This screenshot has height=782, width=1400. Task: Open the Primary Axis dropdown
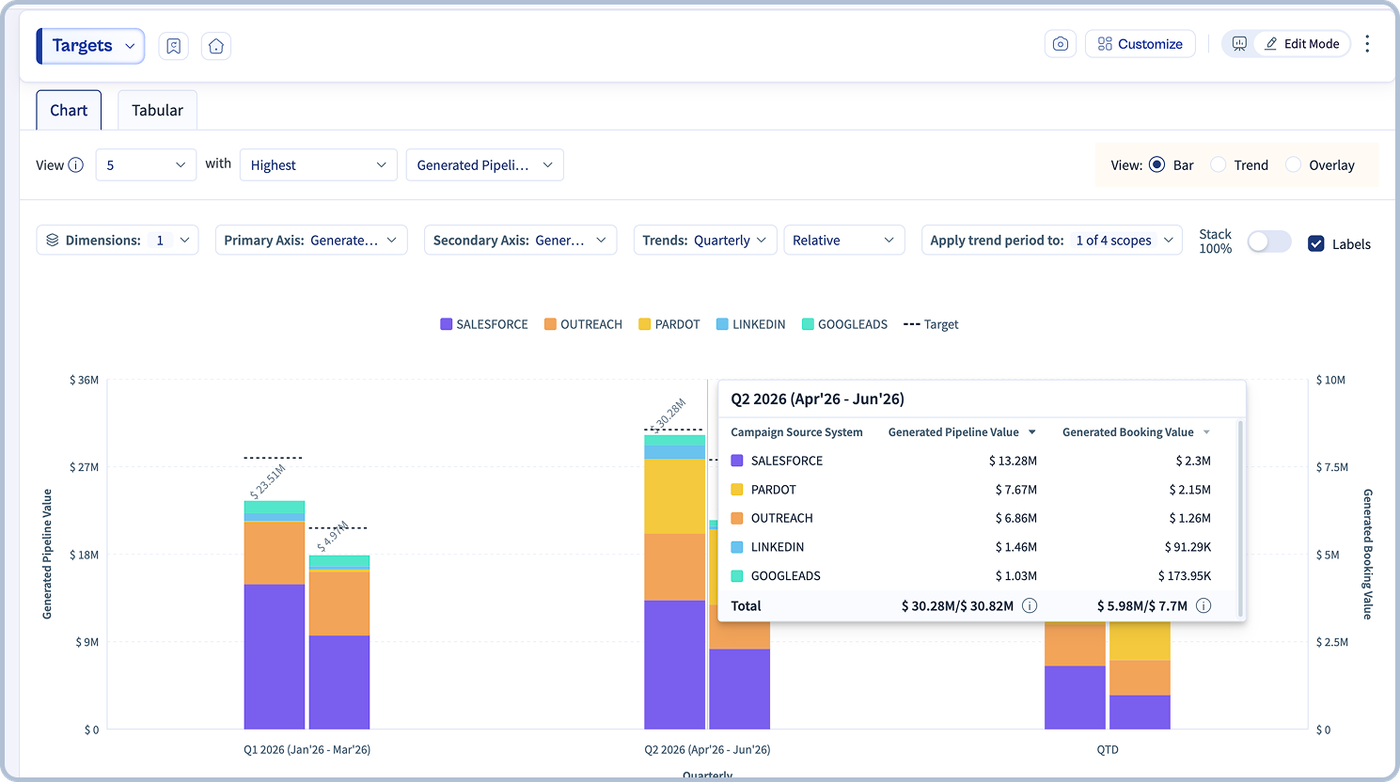311,240
